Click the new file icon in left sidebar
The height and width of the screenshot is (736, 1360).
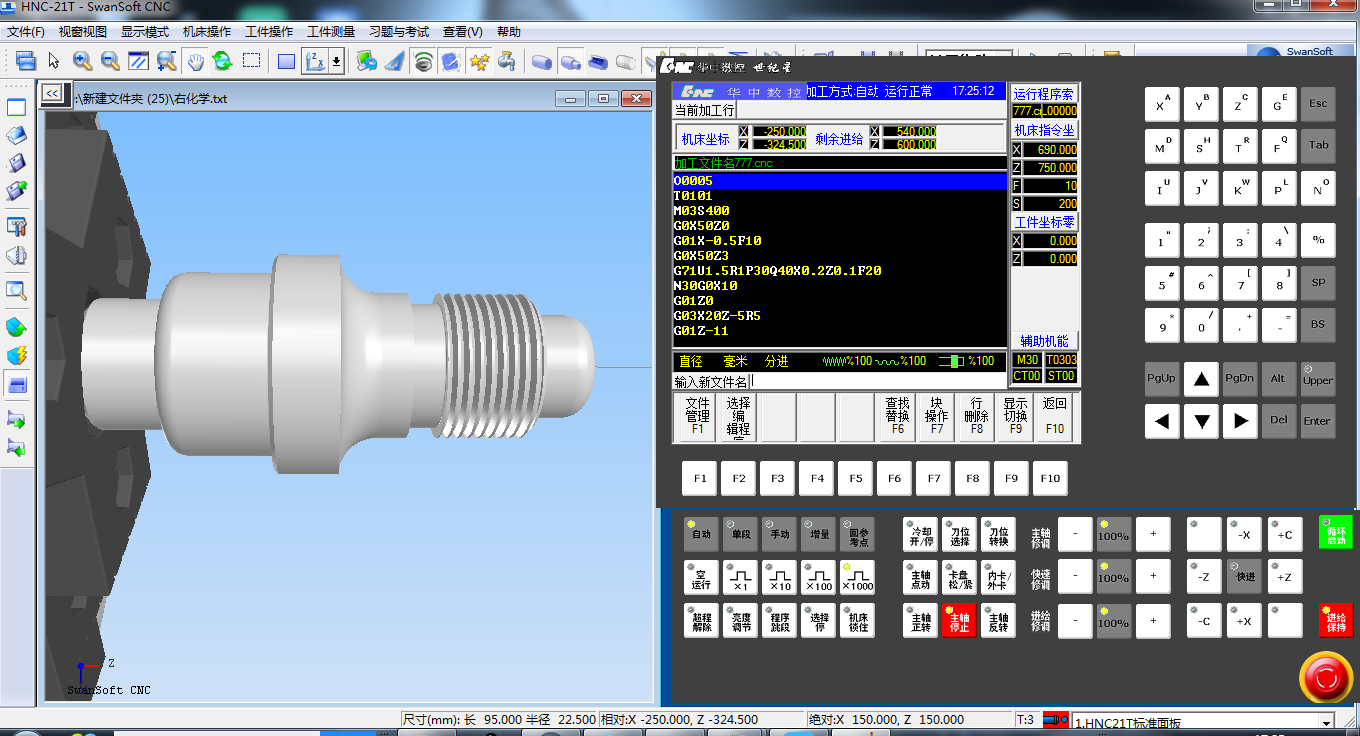pyautogui.click(x=16, y=107)
